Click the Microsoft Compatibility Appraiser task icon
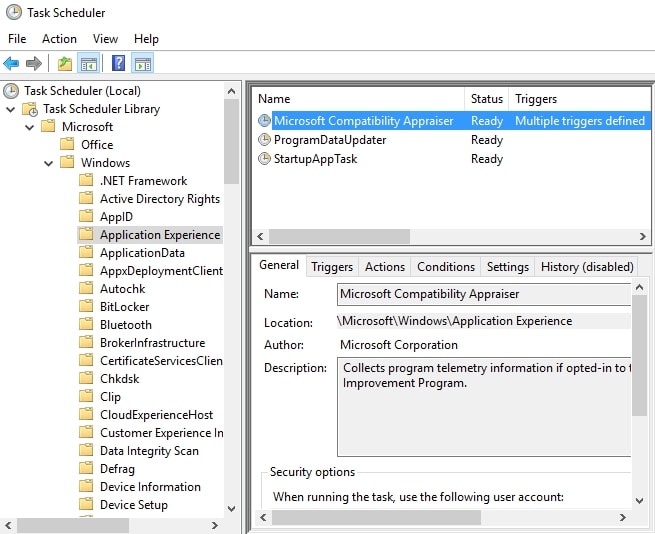Screen dimensions: 655x534 point(264,121)
